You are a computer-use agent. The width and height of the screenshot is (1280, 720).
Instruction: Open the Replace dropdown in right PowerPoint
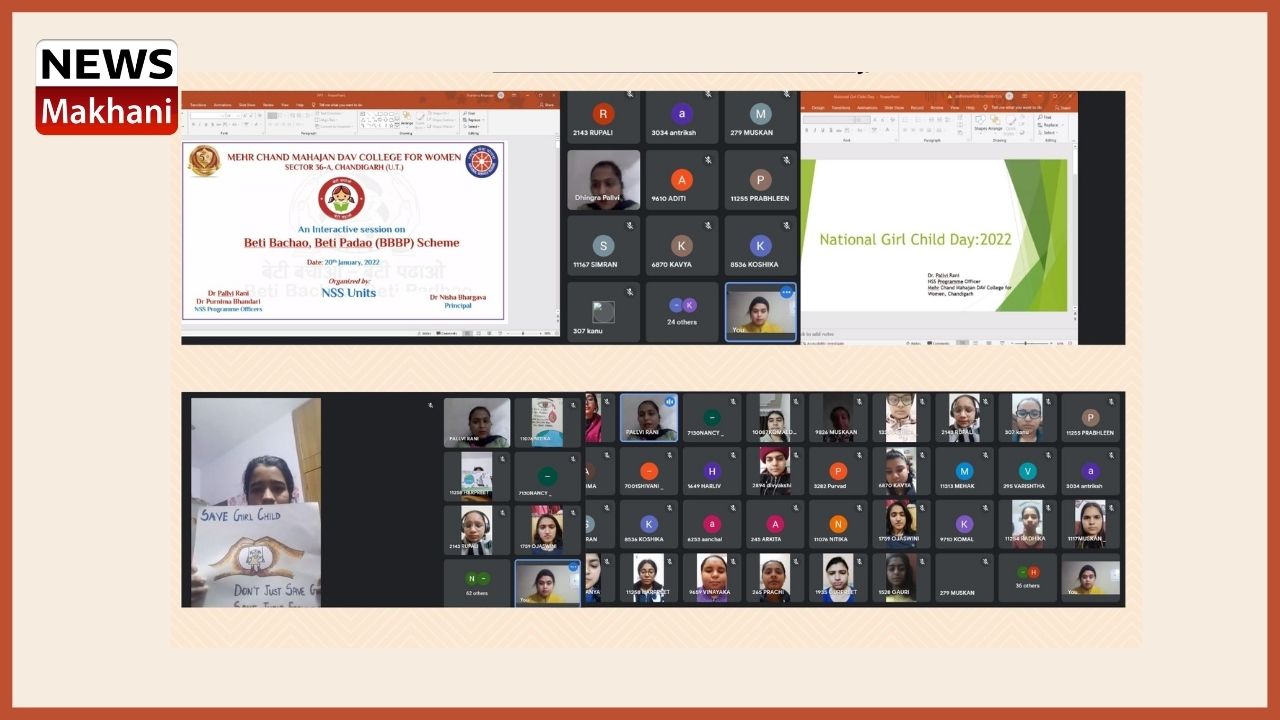coord(1048,126)
